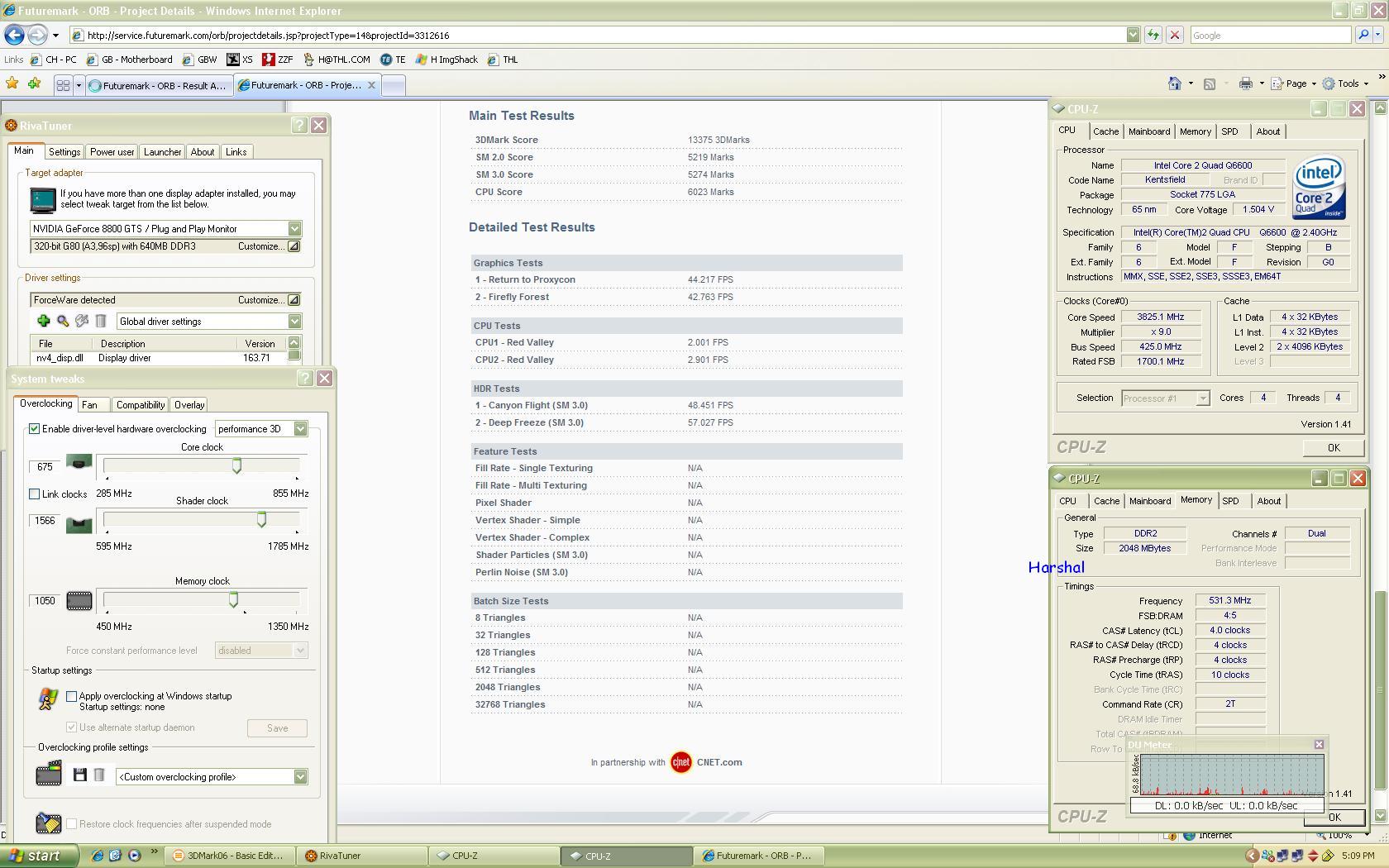1389x868 pixels.
Task: Open the Quick Tabs list dropdown arrow
Action: pyautogui.click(x=79, y=85)
